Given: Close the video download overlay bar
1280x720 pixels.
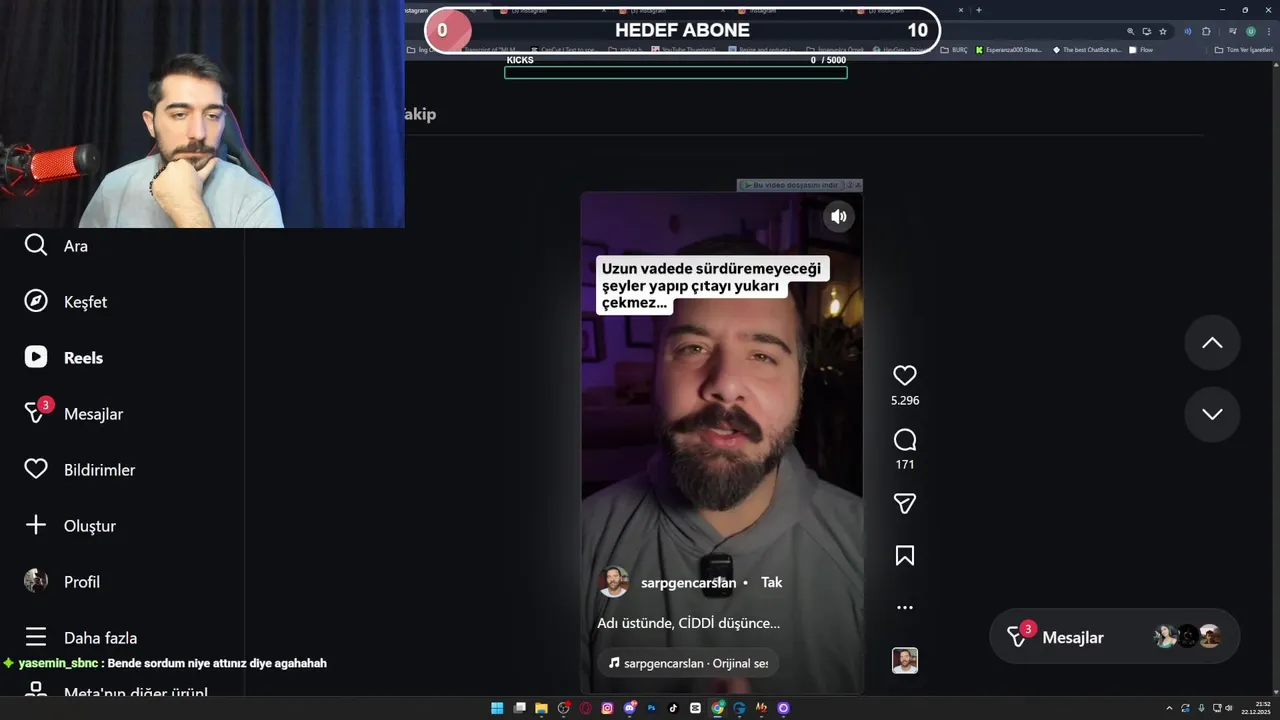Looking at the screenshot, I should [858, 185].
